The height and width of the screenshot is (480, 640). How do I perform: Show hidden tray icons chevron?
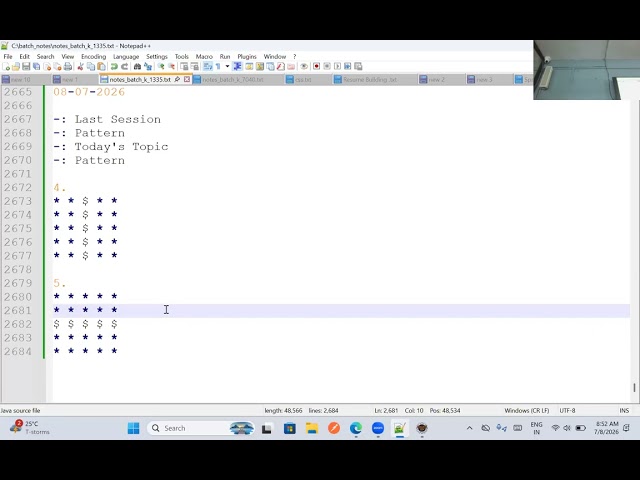pyautogui.click(x=469, y=428)
